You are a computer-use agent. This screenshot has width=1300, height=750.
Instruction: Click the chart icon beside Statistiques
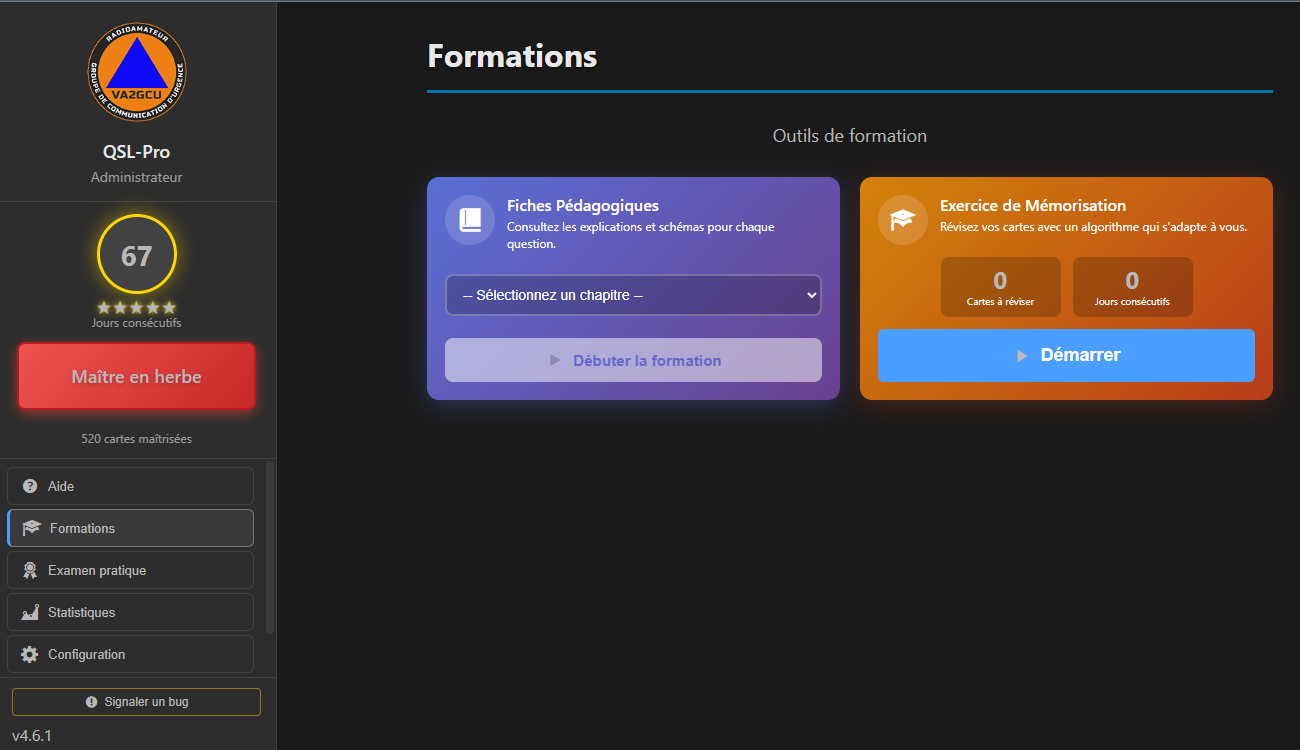(x=30, y=612)
